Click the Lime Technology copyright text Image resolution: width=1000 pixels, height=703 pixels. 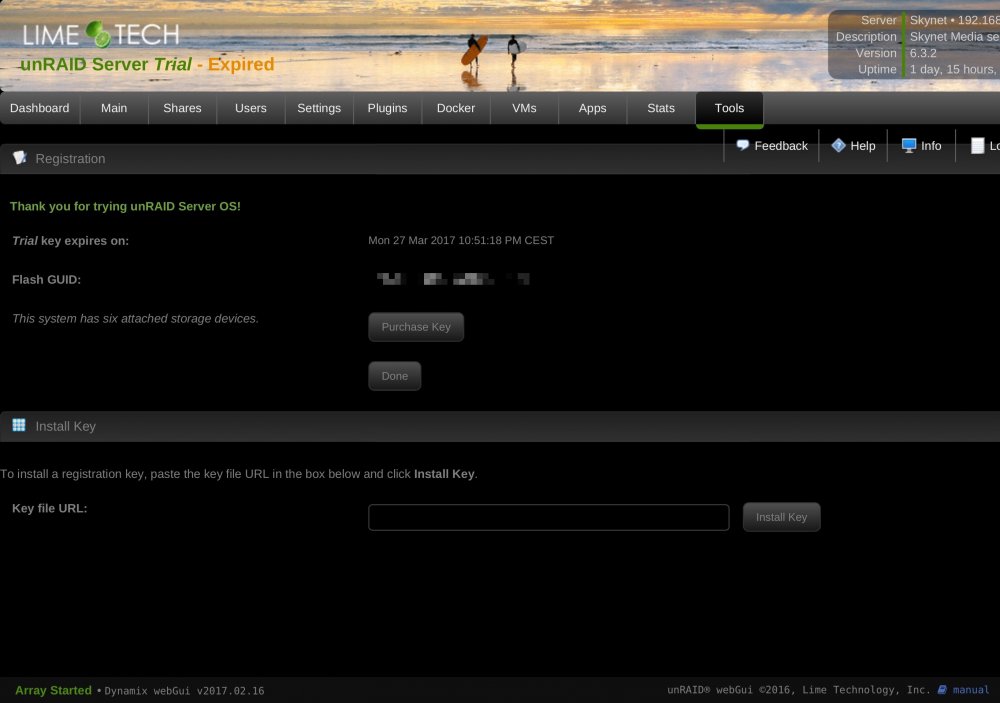click(798, 690)
